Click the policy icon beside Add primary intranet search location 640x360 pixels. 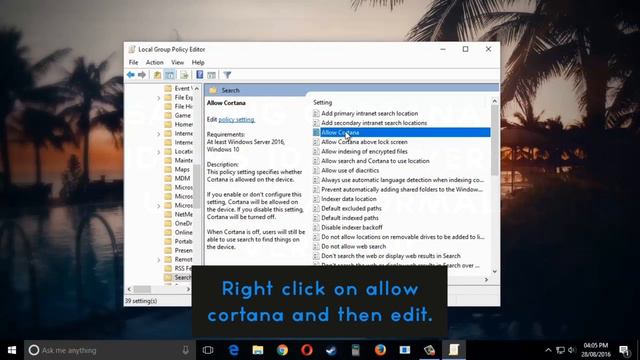[x=316, y=113]
